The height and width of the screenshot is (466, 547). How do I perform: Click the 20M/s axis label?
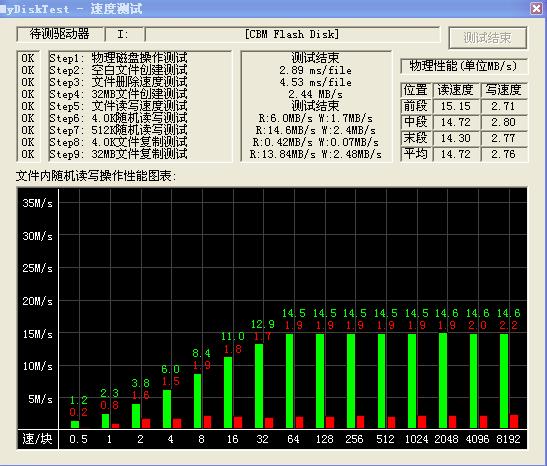[x=37, y=301]
